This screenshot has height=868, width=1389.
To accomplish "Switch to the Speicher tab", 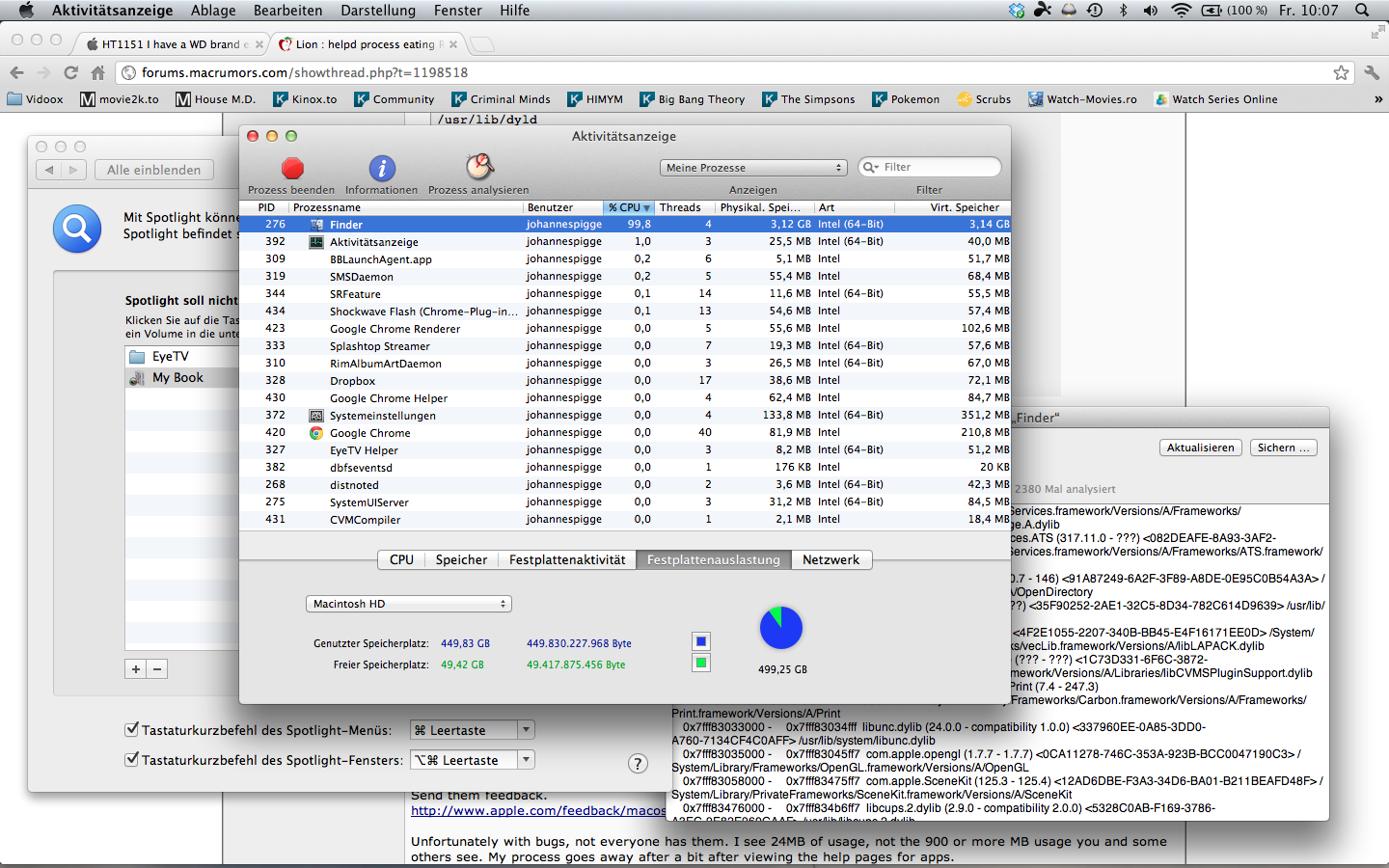I will (461, 560).
